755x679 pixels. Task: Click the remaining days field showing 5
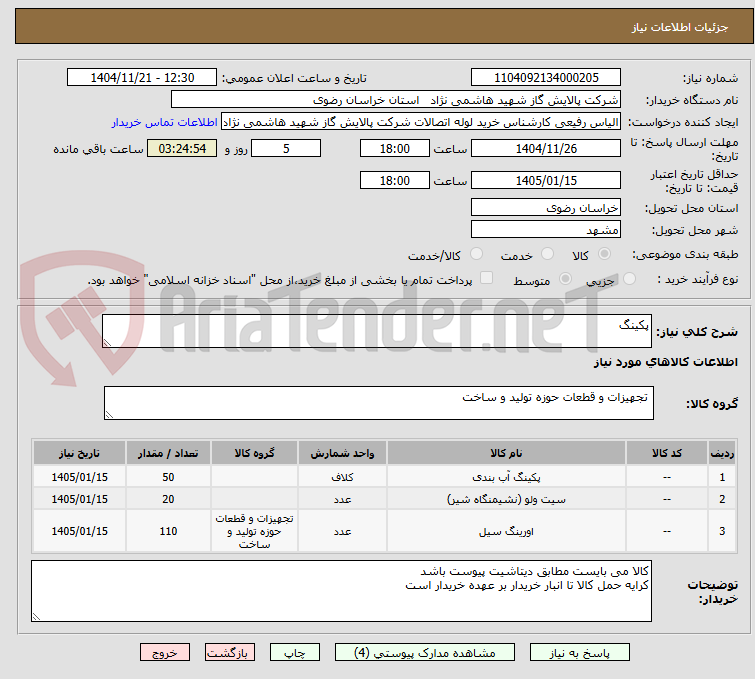(286, 148)
